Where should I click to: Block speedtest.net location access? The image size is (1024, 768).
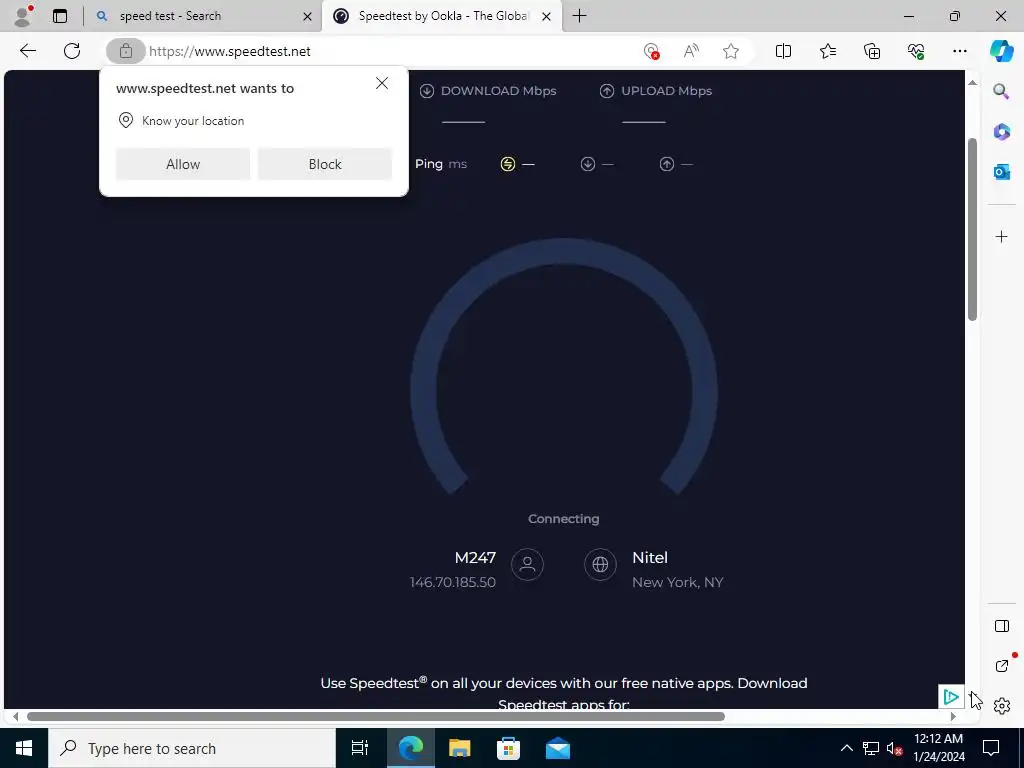[x=325, y=164]
